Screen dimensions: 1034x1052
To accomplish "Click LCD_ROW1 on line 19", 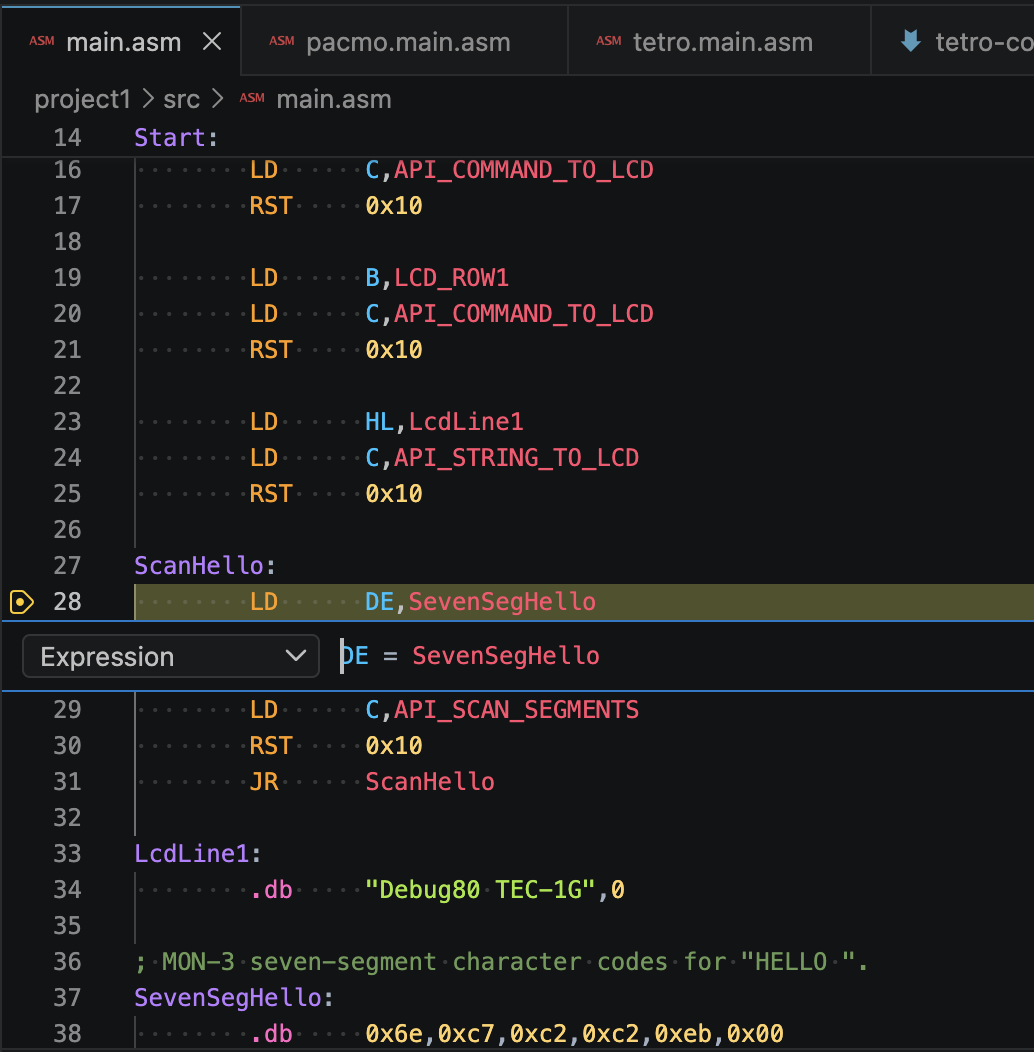I will point(452,278).
